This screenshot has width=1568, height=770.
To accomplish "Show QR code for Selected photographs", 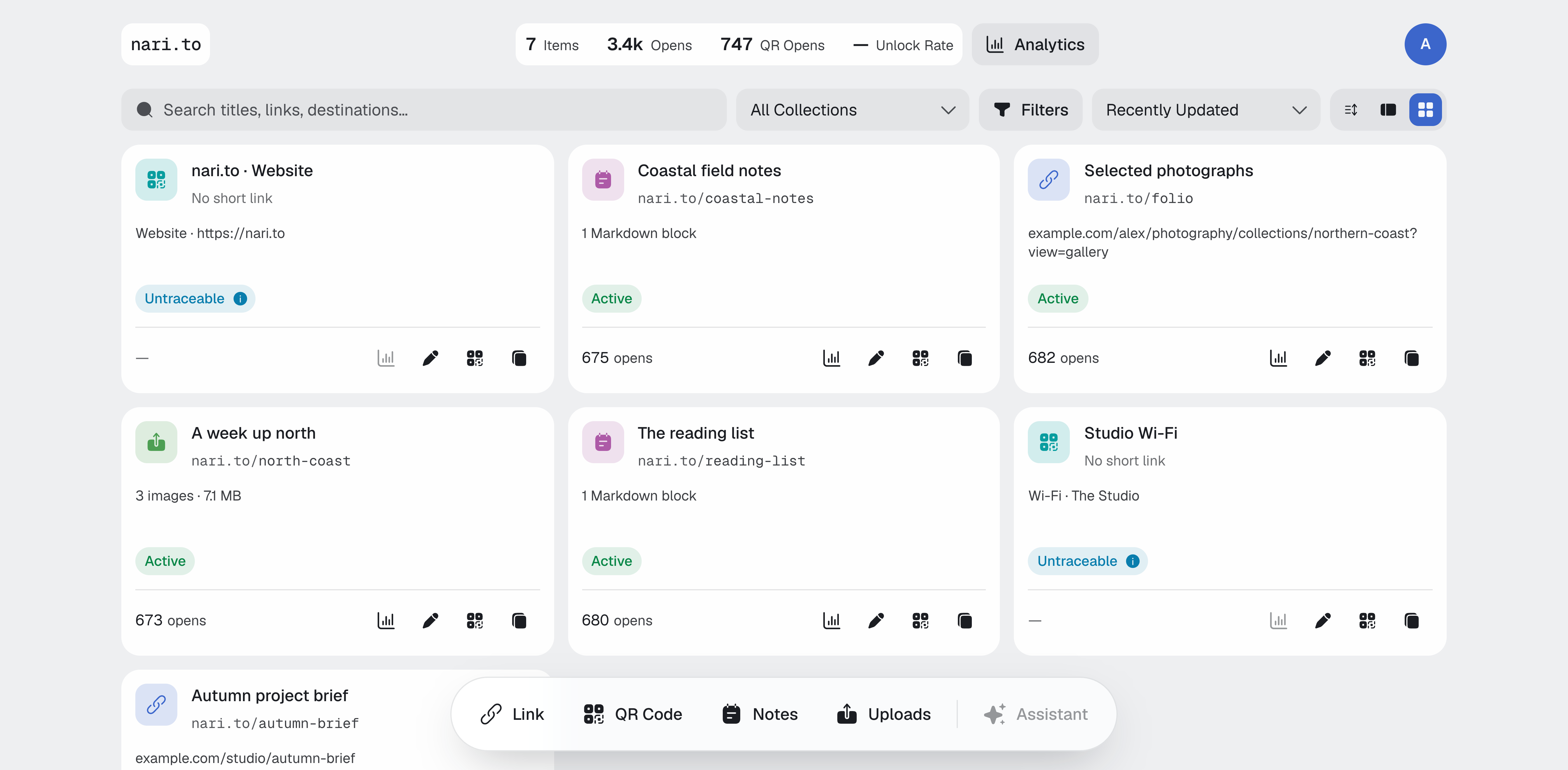I will 1367,358.
